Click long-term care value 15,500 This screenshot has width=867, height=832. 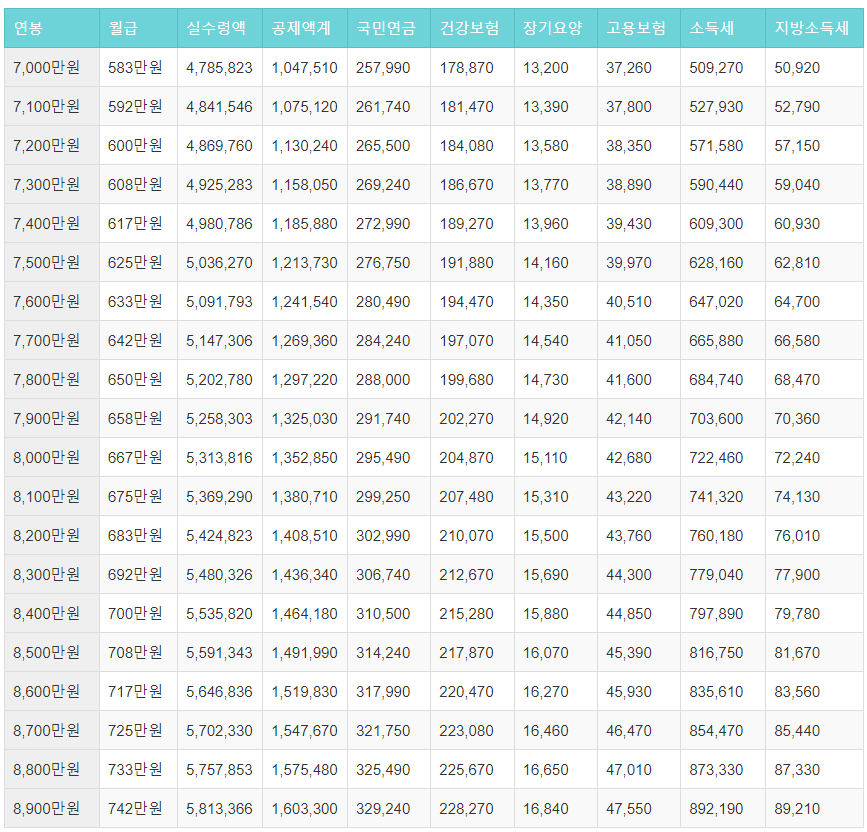click(x=545, y=536)
